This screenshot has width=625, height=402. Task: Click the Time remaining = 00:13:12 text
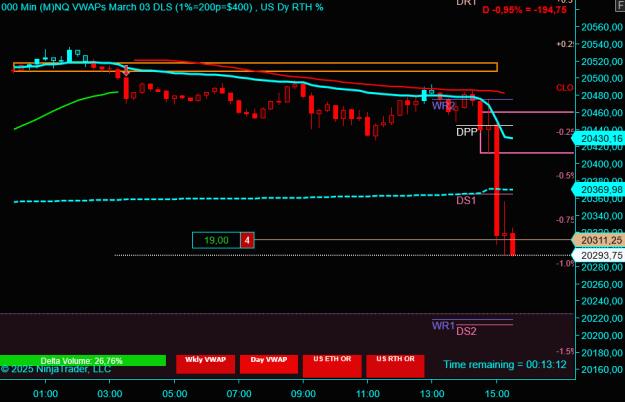[x=505, y=365]
